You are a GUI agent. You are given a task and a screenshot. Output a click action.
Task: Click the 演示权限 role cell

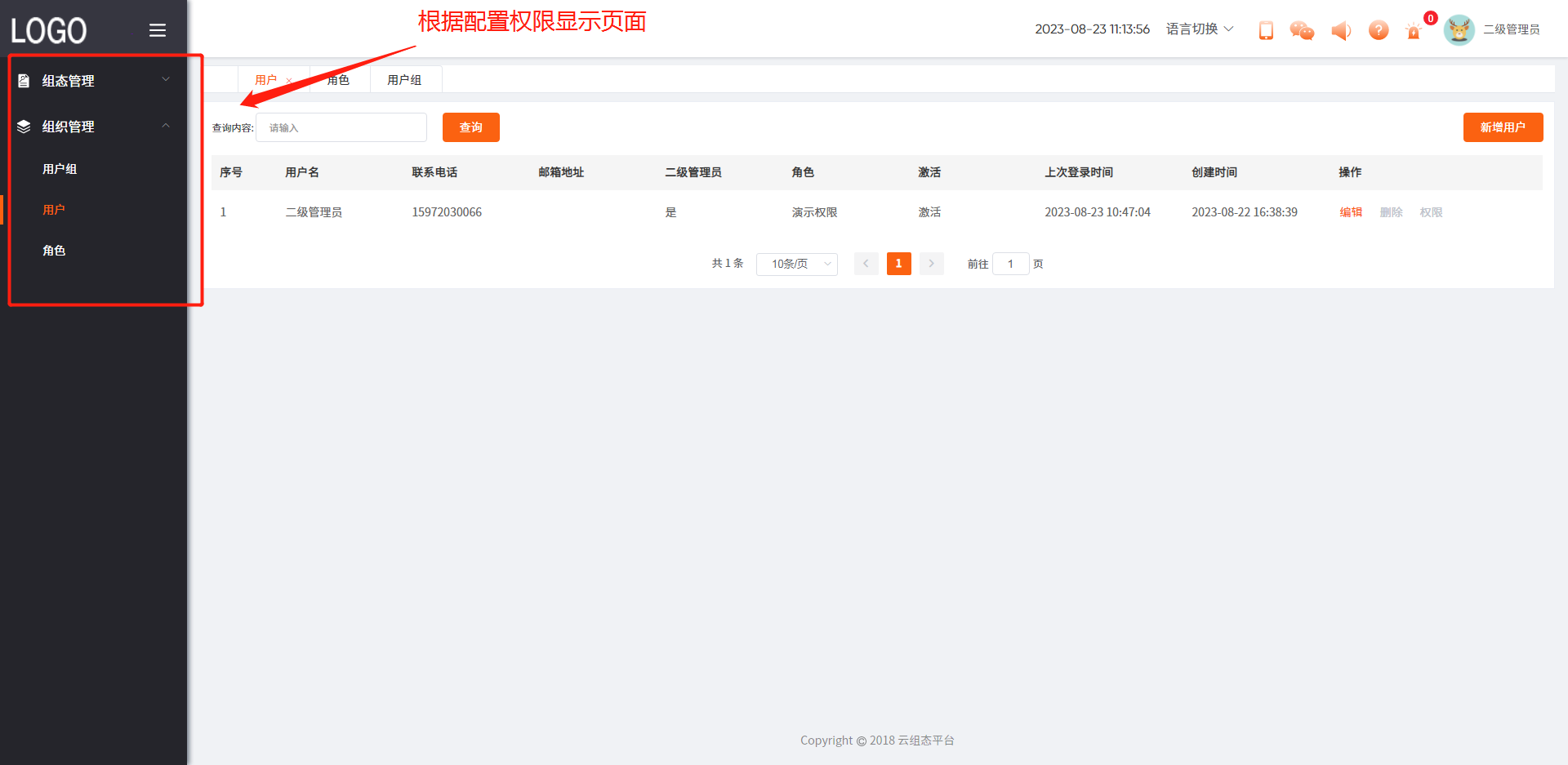[x=814, y=212]
